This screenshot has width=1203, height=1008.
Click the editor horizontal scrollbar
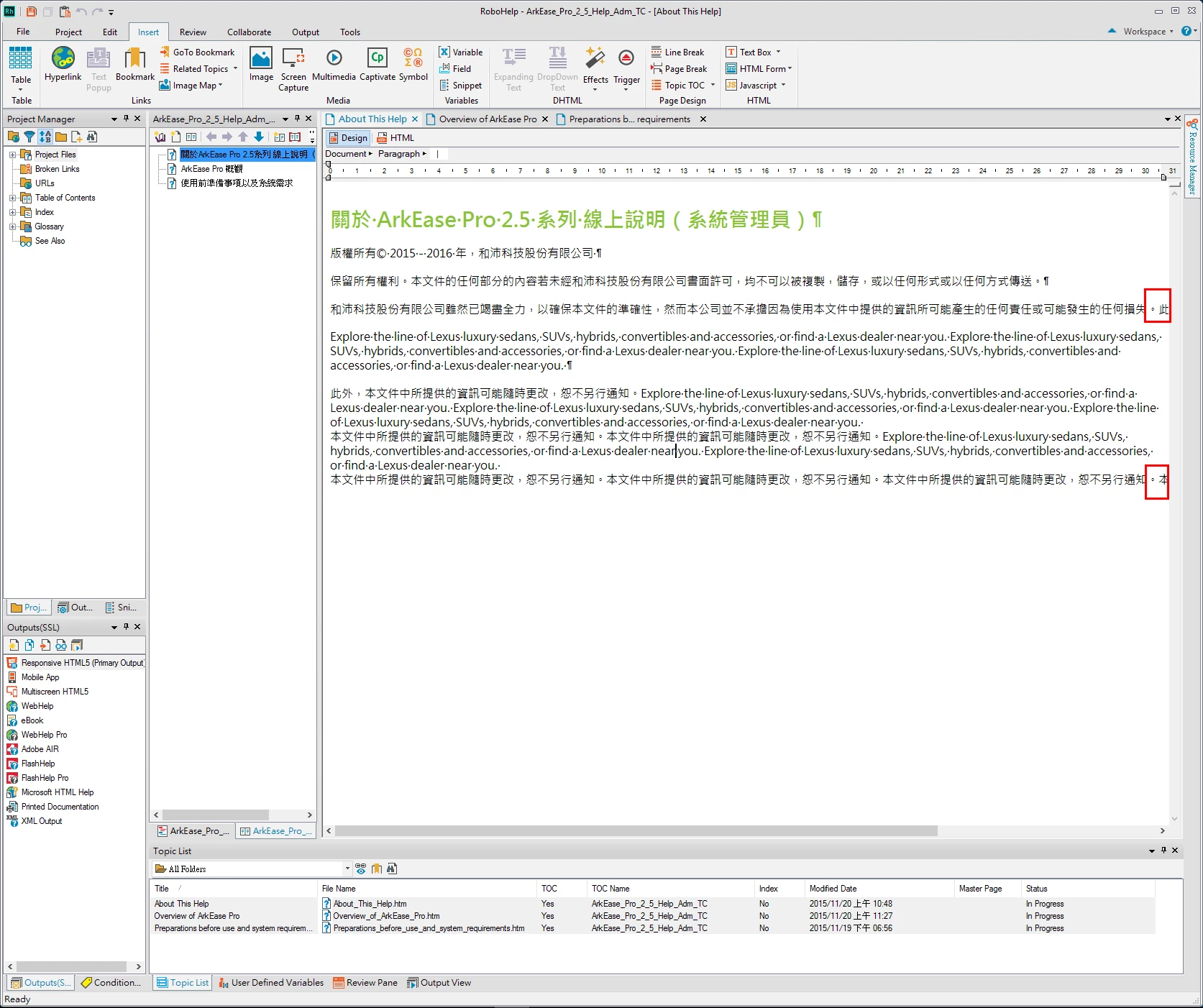coord(636,830)
